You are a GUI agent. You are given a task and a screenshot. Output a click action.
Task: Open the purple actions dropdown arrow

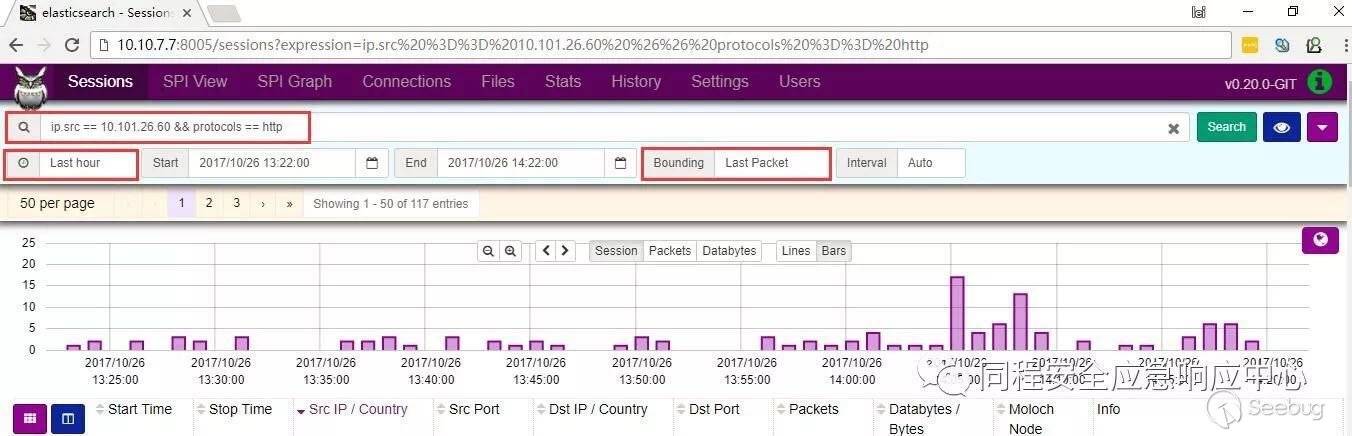click(x=1322, y=127)
